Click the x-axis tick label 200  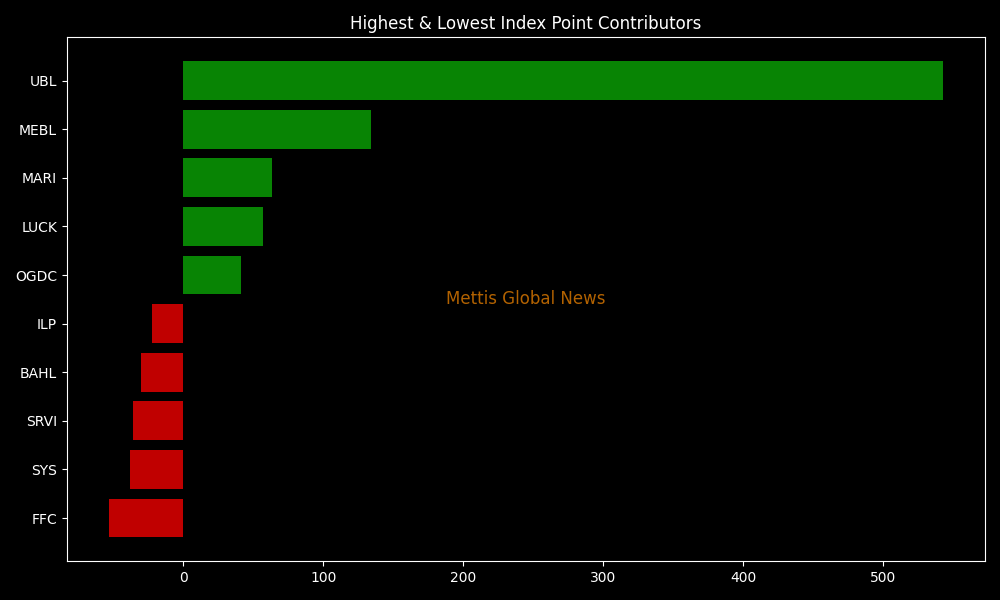click(x=463, y=578)
